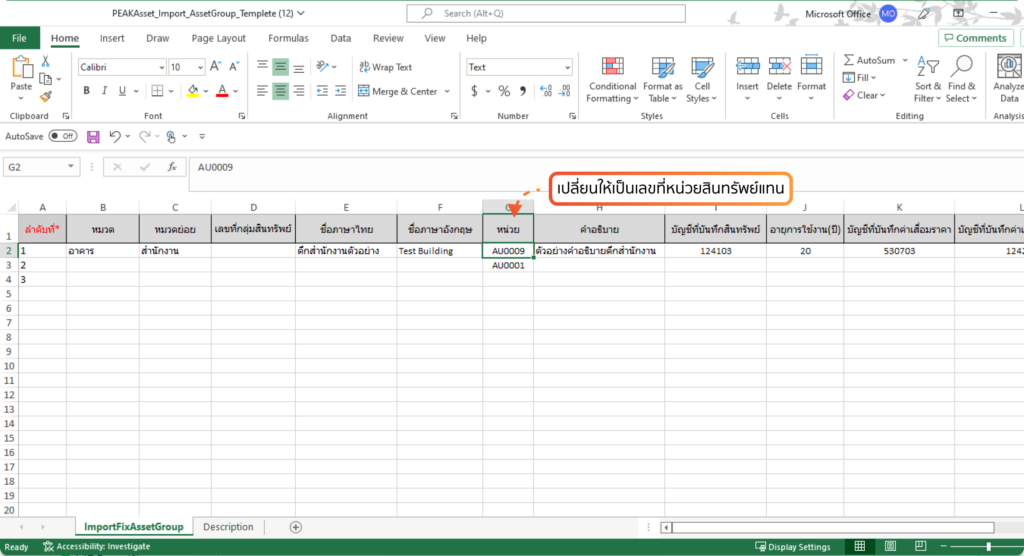This screenshot has height=556, width=1024.
Task: Toggle Middle Align vertical alignment
Action: point(280,67)
